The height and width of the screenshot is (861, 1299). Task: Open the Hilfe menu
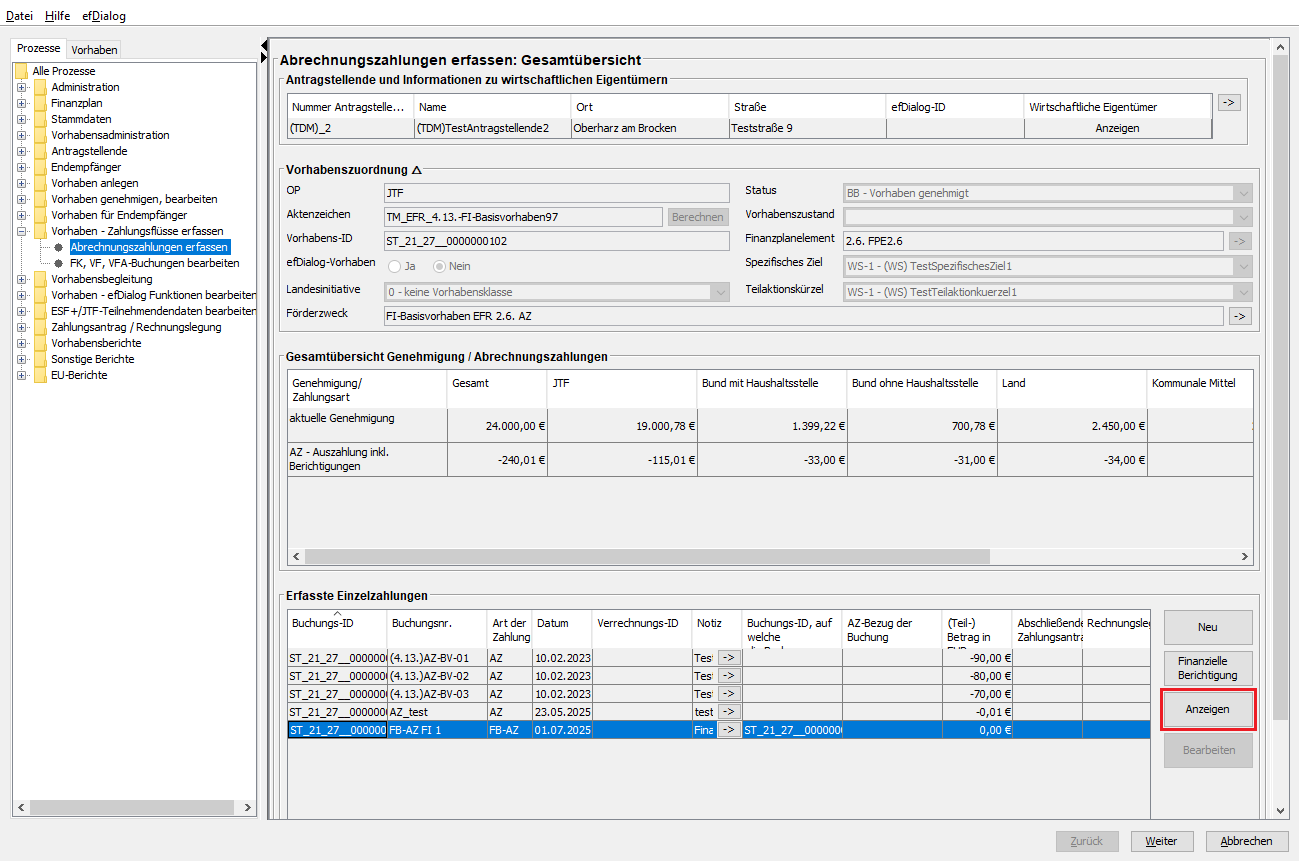tap(57, 16)
